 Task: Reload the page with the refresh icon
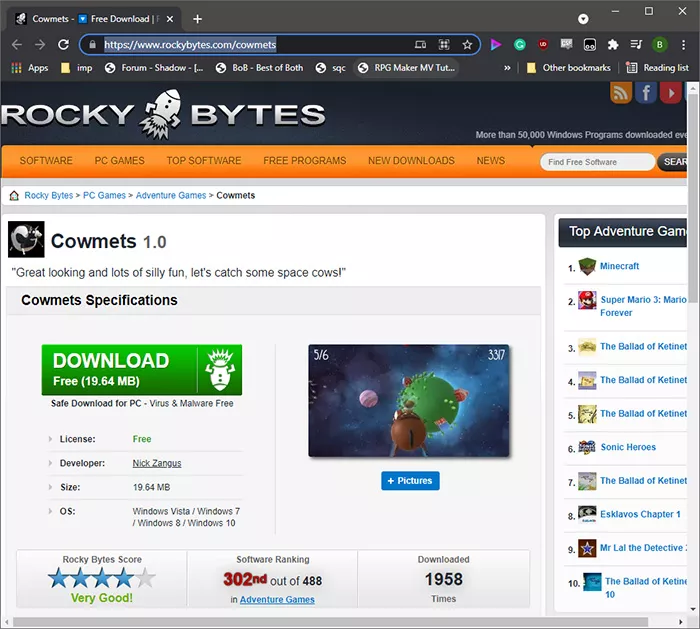[x=63, y=45]
